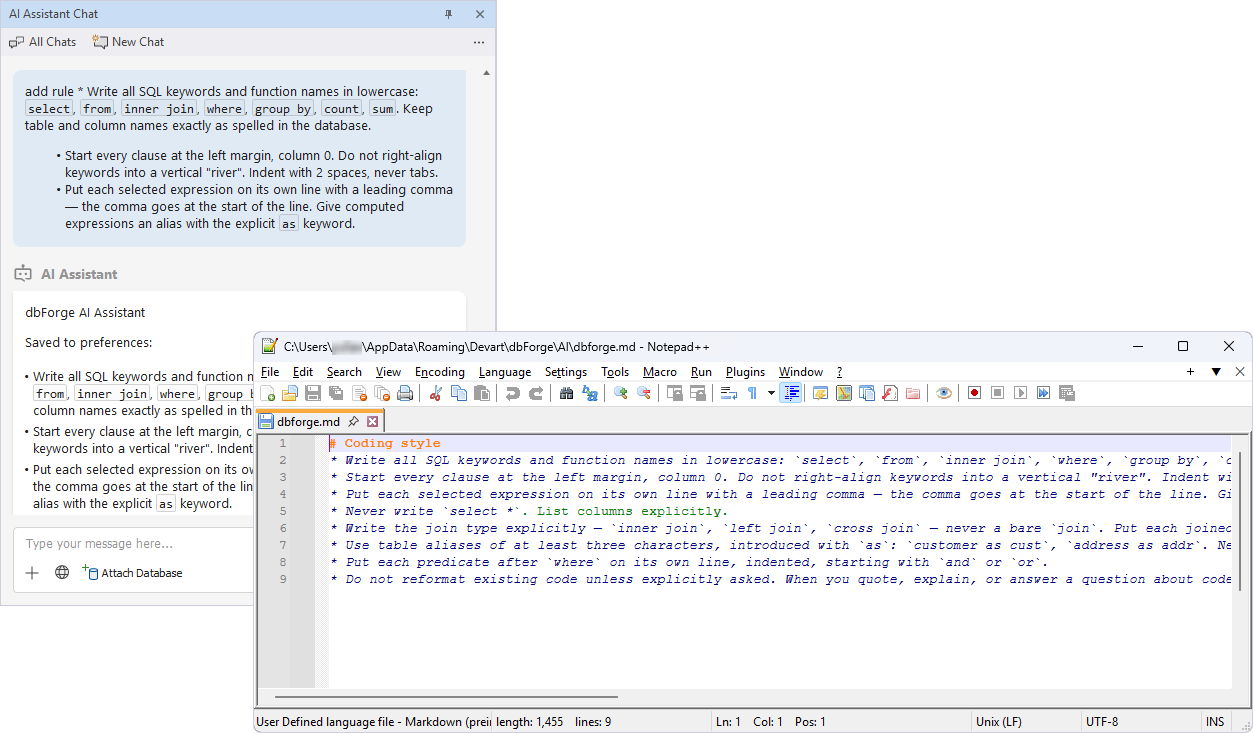
Task: Zoom out of the editor text
Action: pos(644,393)
